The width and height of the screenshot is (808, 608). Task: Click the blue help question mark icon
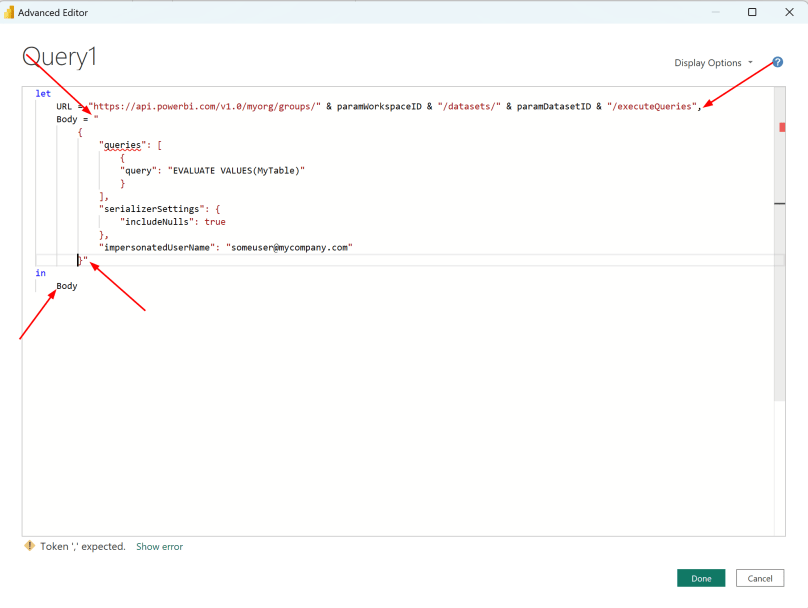777,62
